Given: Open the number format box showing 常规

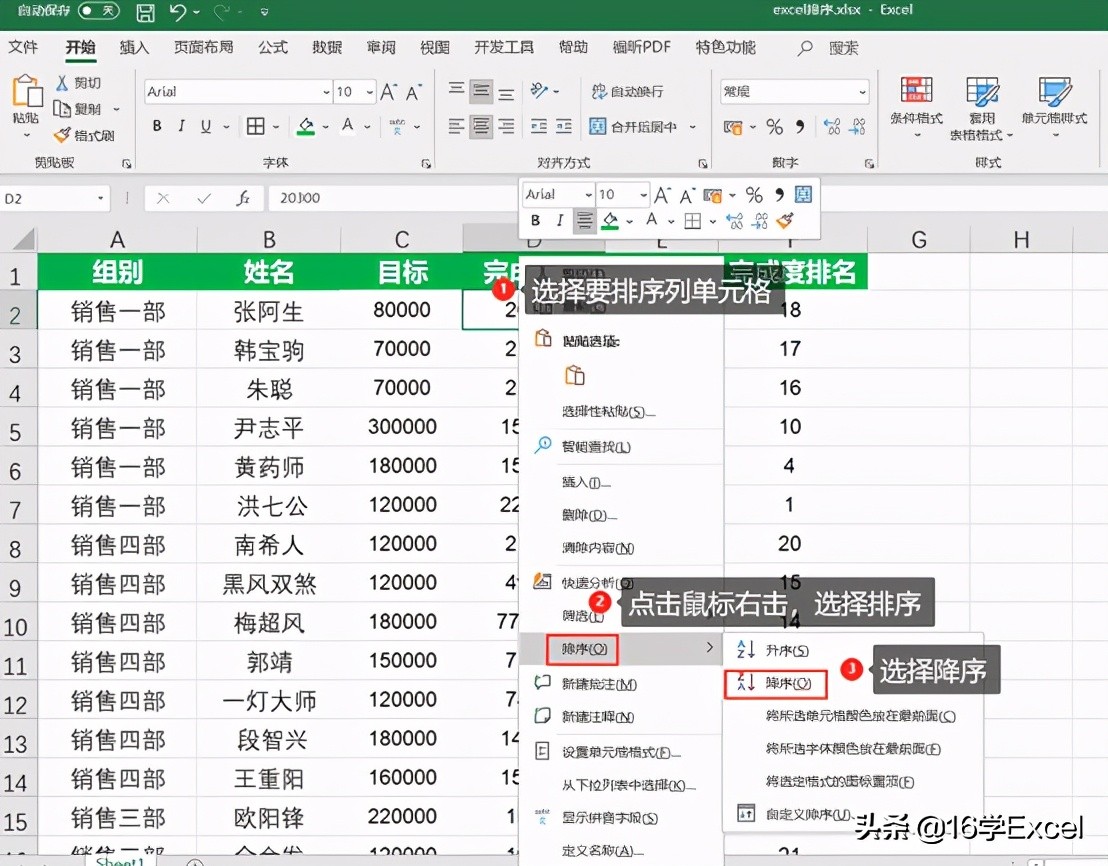Looking at the screenshot, I should tap(794, 92).
